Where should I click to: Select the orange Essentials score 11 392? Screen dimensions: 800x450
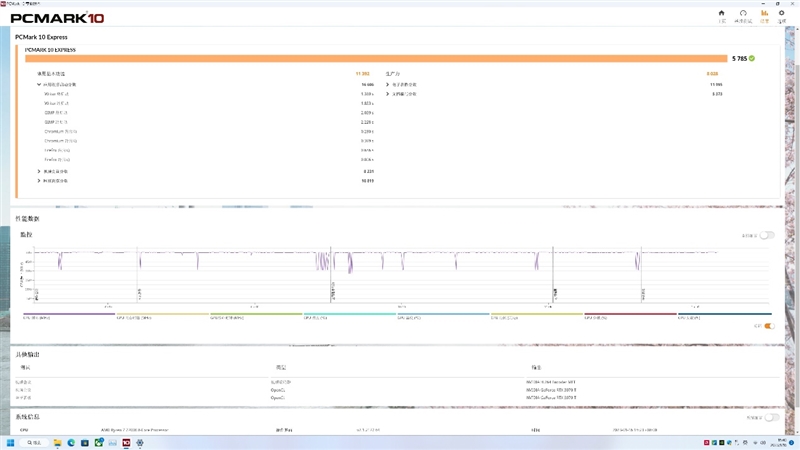tap(362, 74)
